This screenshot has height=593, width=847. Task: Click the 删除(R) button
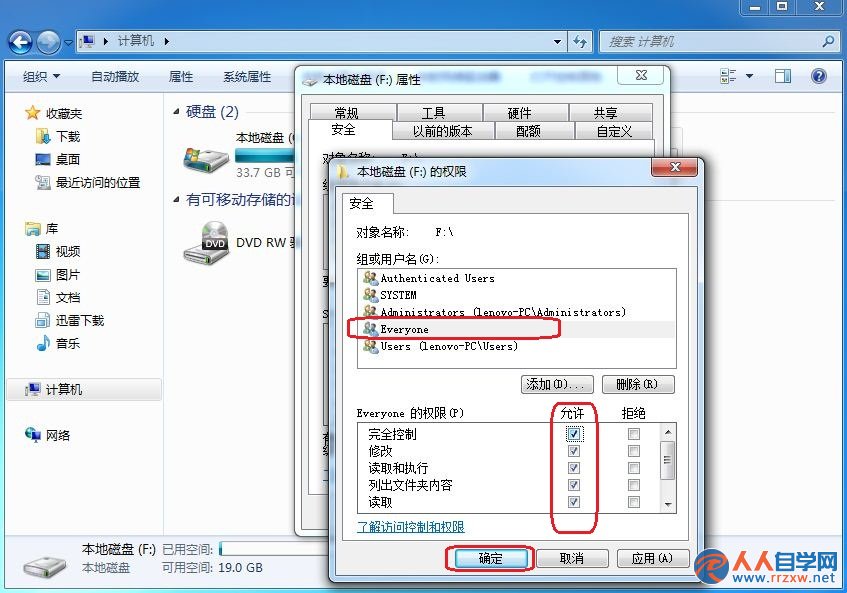(x=638, y=385)
